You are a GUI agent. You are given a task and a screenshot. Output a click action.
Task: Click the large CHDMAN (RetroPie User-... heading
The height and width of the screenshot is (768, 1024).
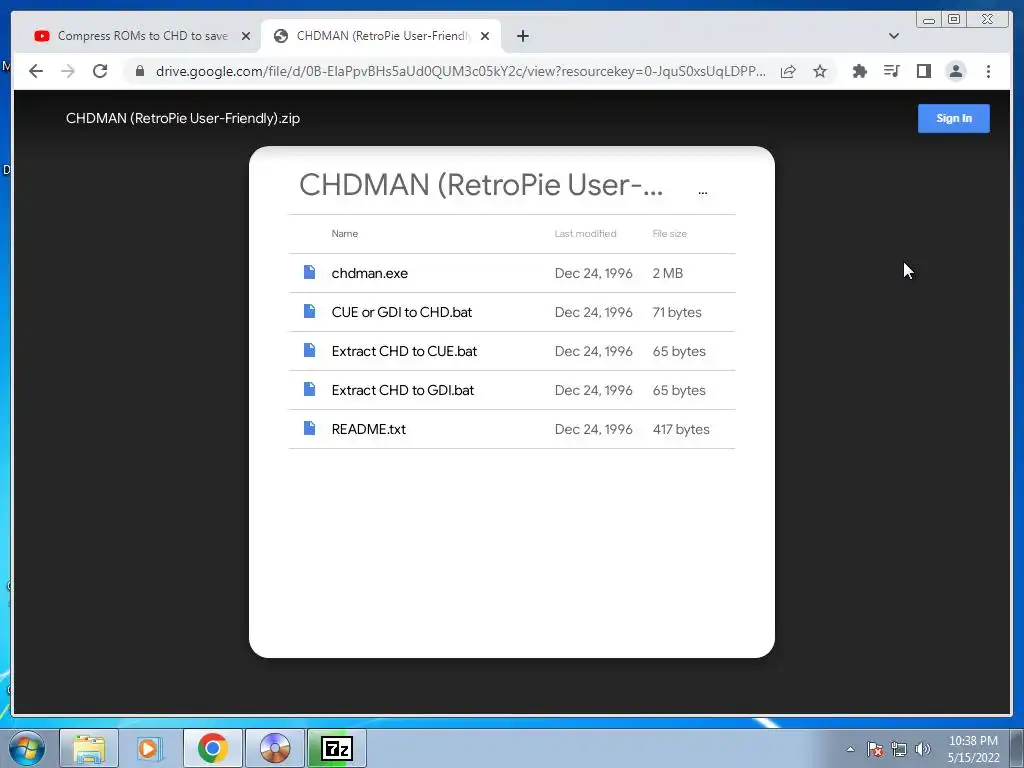click(481, 185)
